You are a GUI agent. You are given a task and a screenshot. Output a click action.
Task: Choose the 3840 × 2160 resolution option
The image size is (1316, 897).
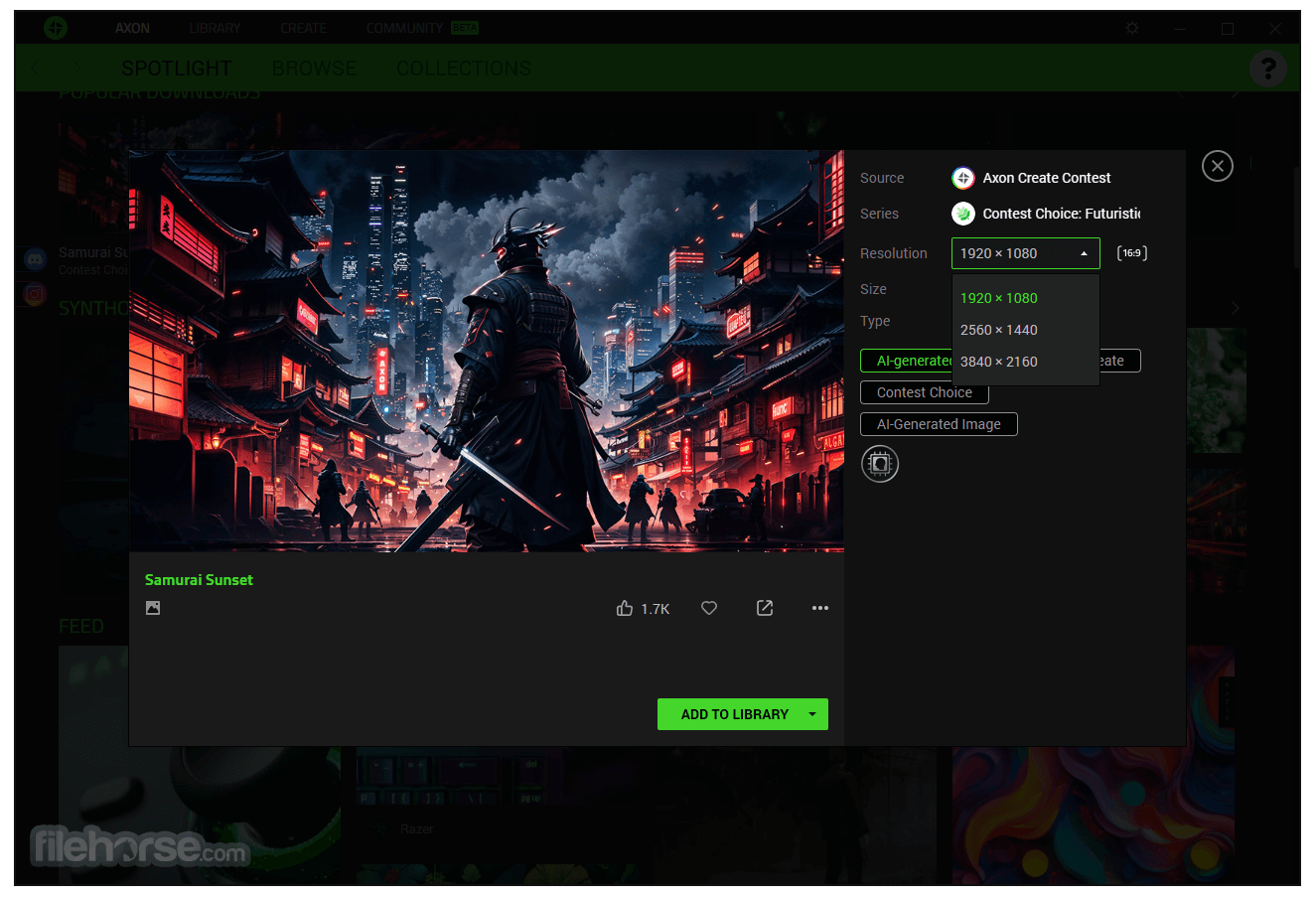tap(1026, 362)
